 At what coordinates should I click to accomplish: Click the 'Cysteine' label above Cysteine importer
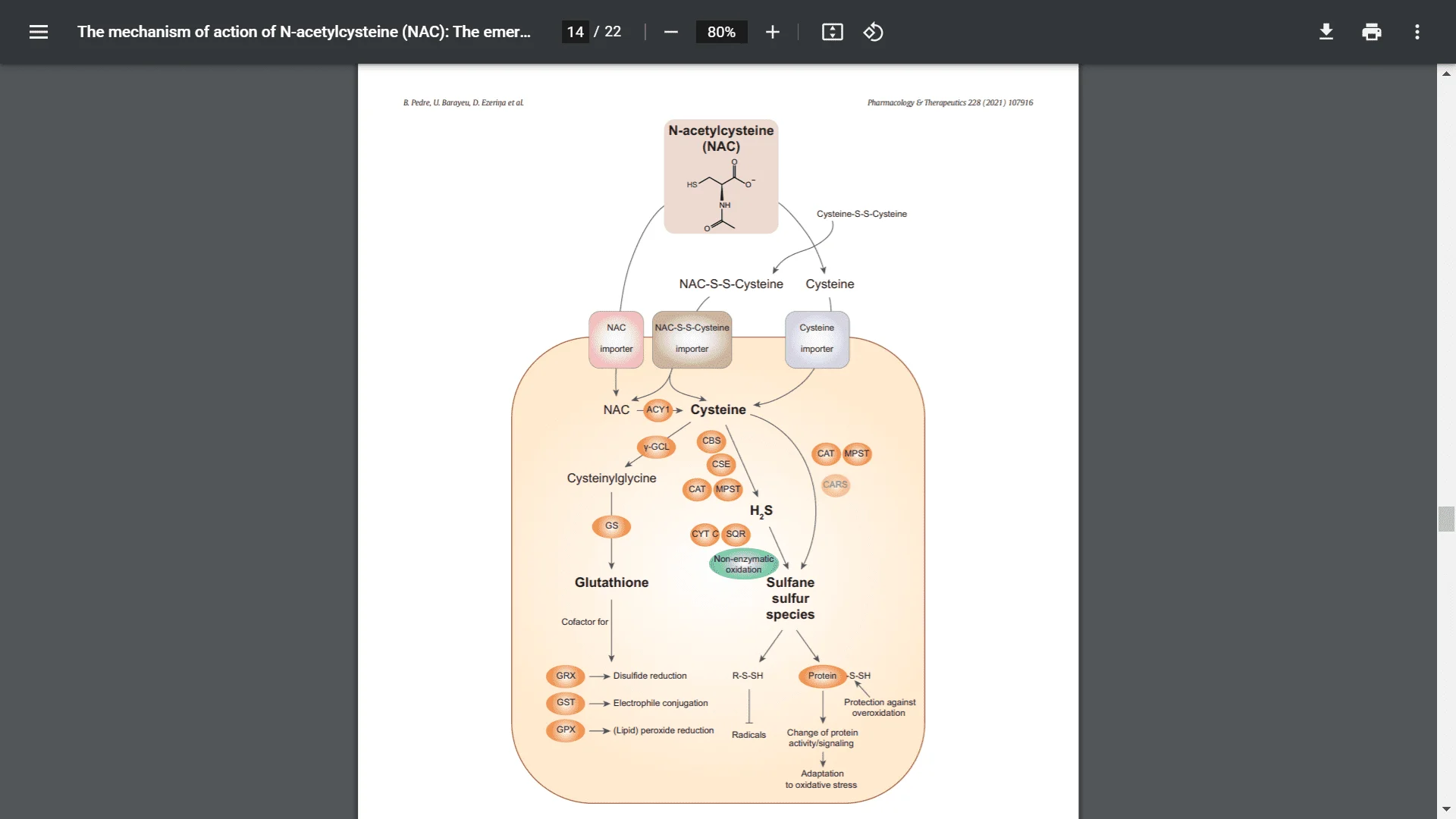coord(830,284)
